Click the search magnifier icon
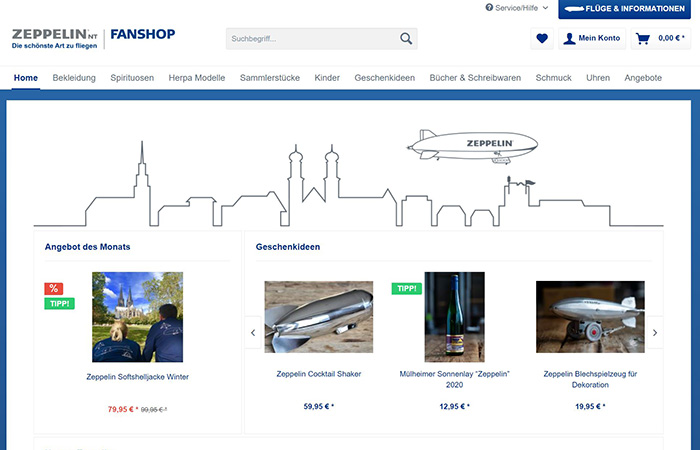The height and width of the screenshot is (450, 700). point(406,38)
